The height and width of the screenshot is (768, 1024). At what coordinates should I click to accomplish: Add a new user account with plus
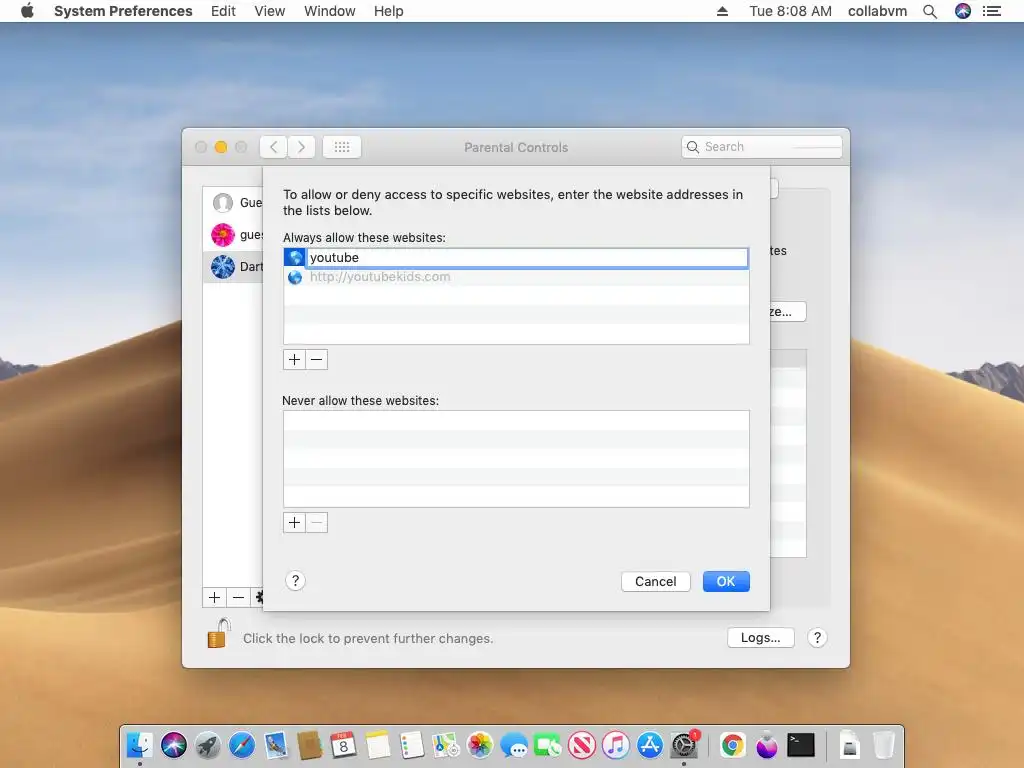pos(214,597)
